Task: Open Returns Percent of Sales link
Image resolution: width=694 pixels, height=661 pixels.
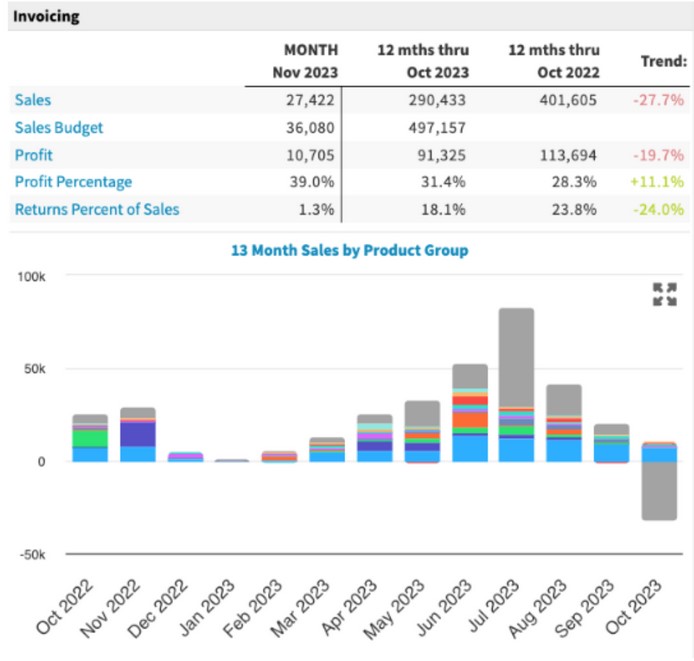Action: pyautogui.click(x=97, y=209)
